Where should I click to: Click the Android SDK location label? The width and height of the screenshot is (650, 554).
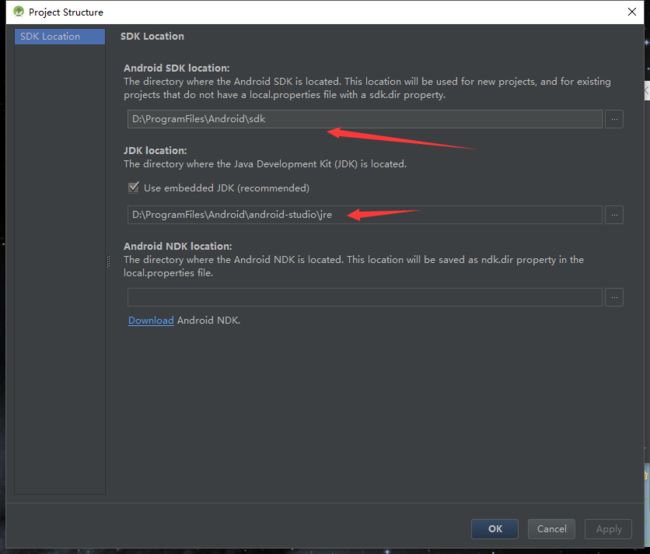coord(177,68)
